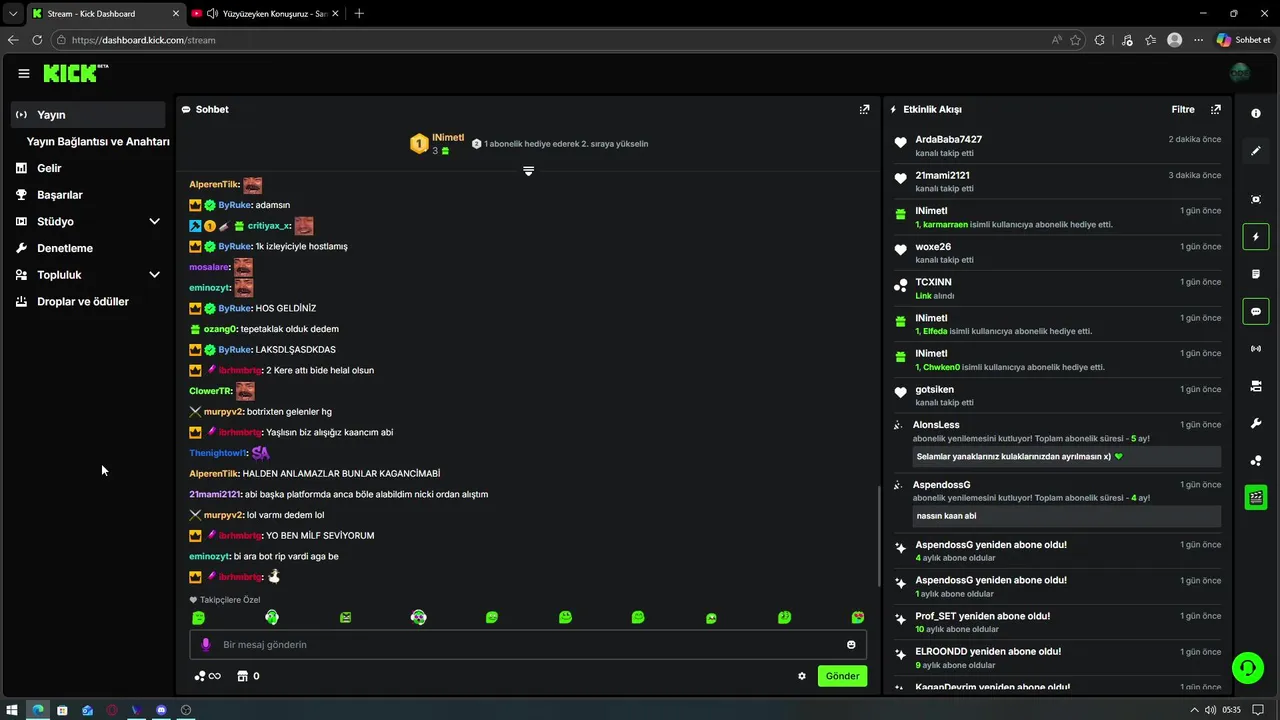This screenshot has height=720, width=1280.
Task: Toggle the lightning bolt activity feed panel
Action: coord(1256,237)
